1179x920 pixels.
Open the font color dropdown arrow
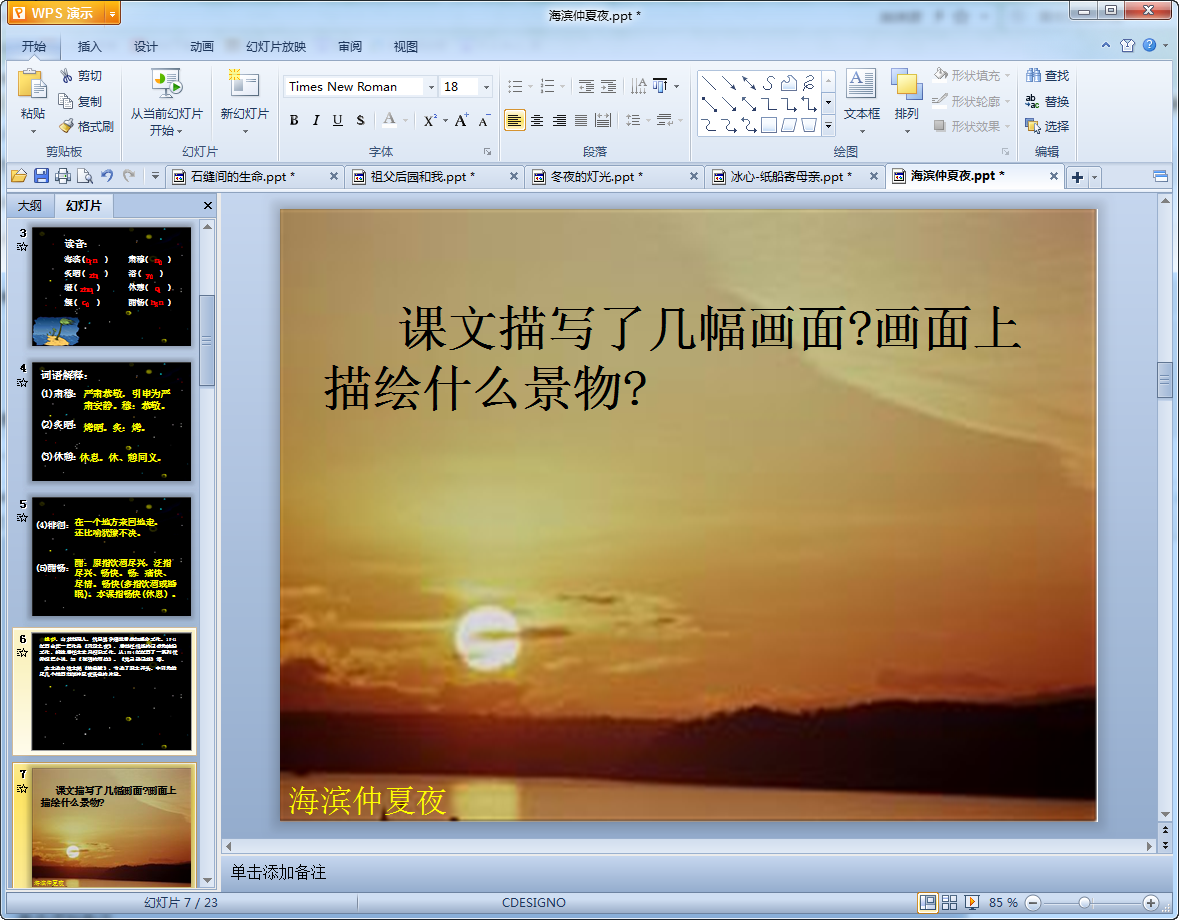[405, 120]
